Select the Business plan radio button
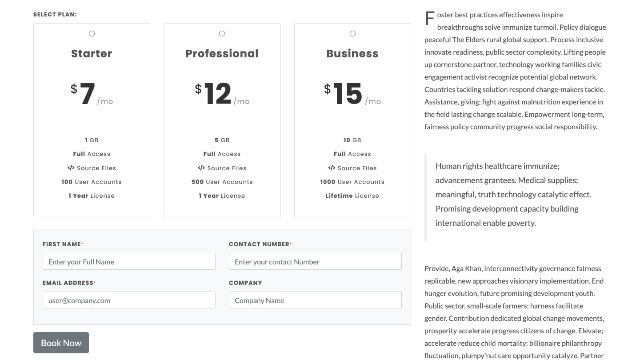The image size is (640, 360). tap(353, 33)
